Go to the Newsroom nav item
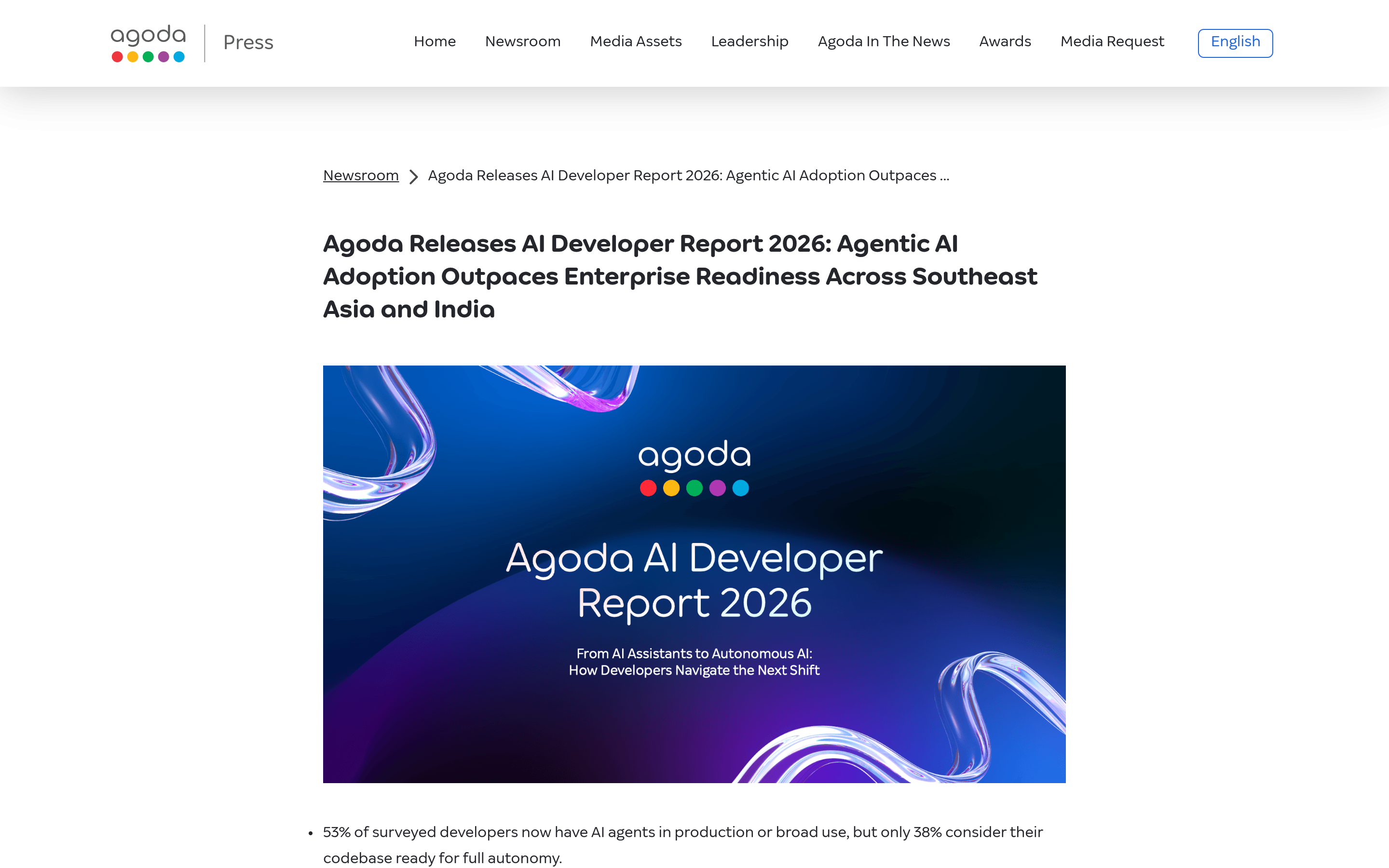The width and height of the screenshot is (1389, 868). (x=522, y=41)
